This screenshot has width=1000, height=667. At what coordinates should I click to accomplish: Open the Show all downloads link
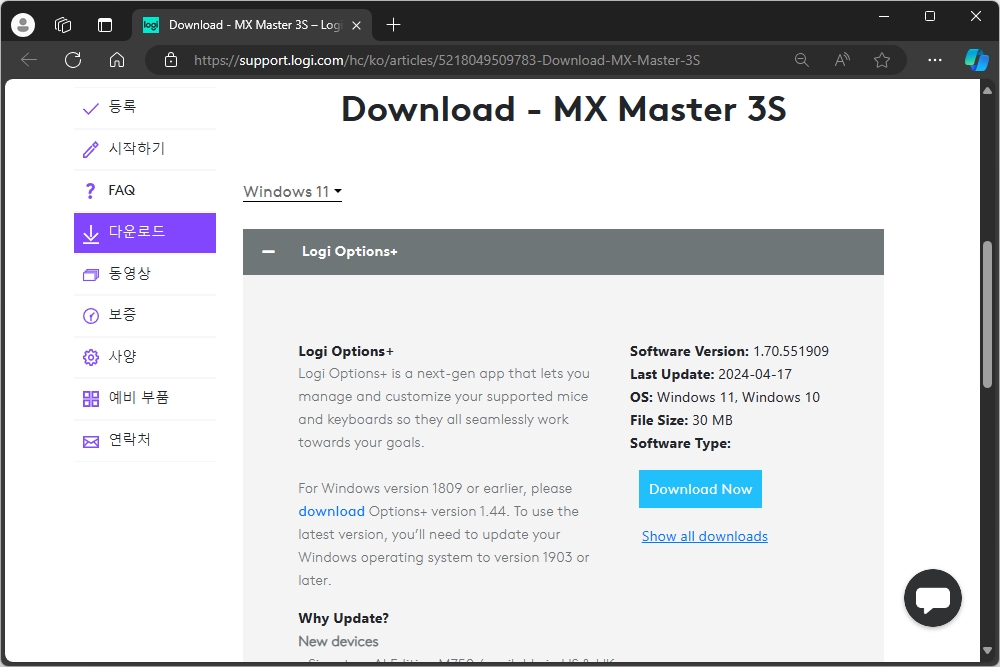pos(705,536)
